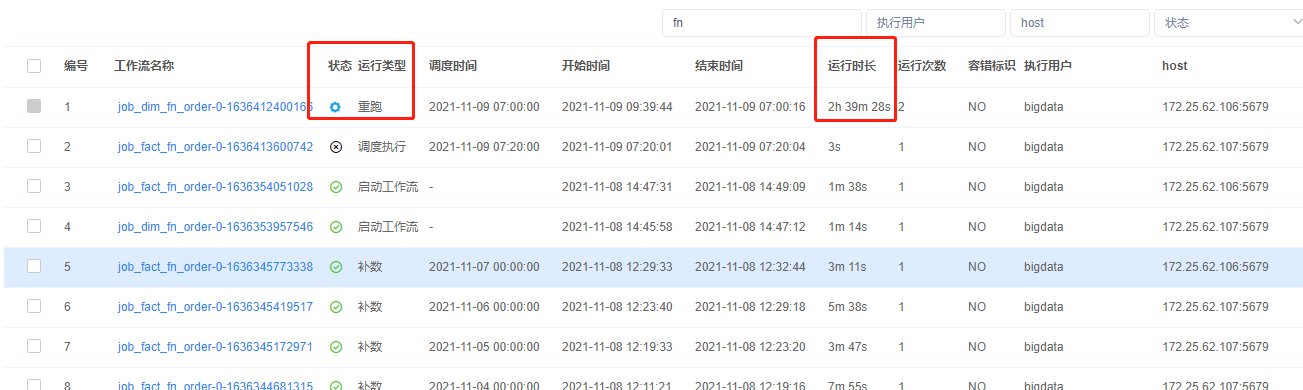Tick the checkbox for row 6
Image resolution: width=1303 pixels, height=390 pixels.
pyautogui.click(x=34, y=306)
